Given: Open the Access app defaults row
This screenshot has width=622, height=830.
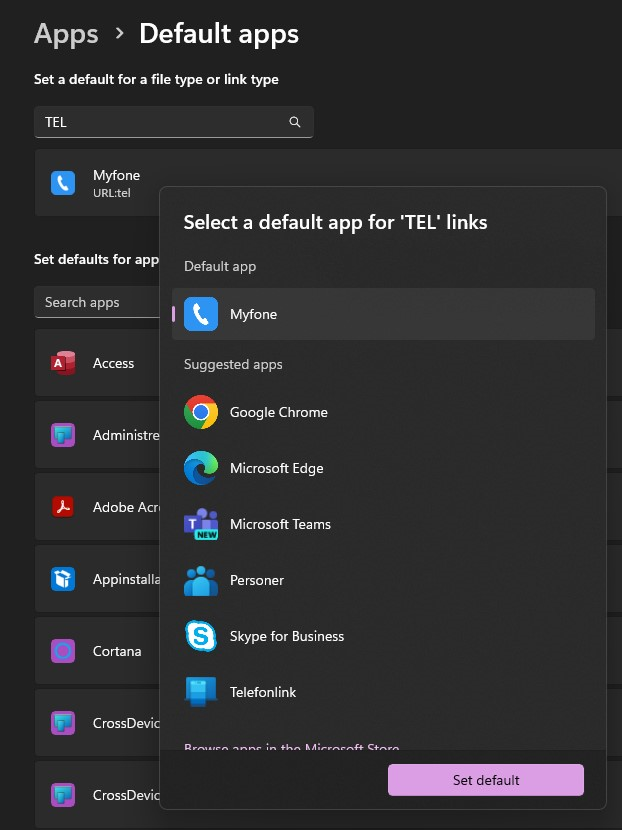Looking at the screenshot, I should tap(97, 363).
